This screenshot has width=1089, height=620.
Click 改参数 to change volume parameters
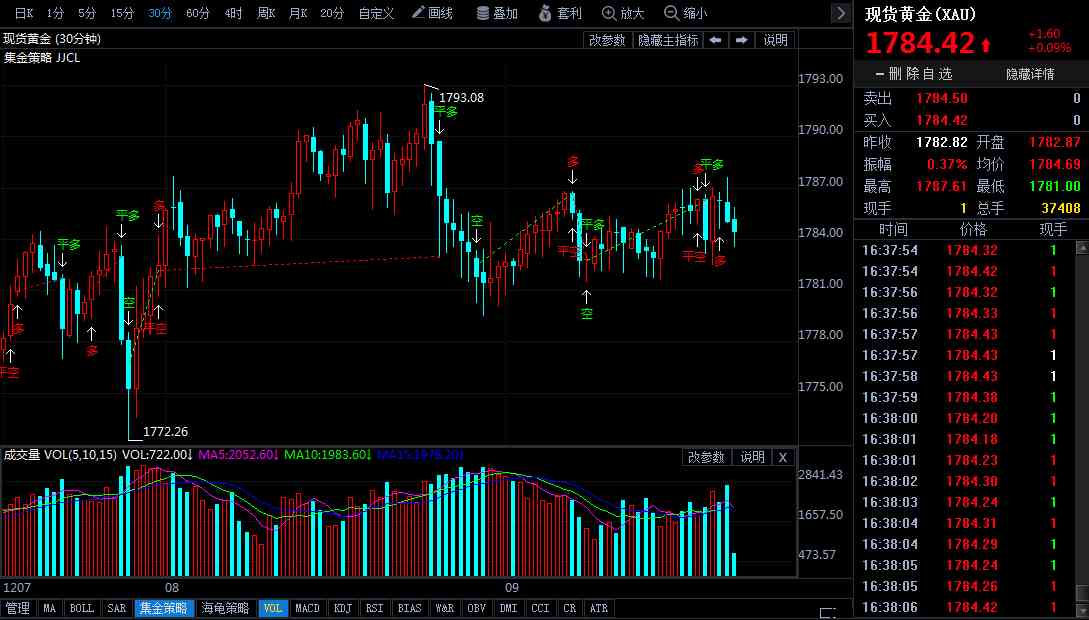click(x=707, y=457)
